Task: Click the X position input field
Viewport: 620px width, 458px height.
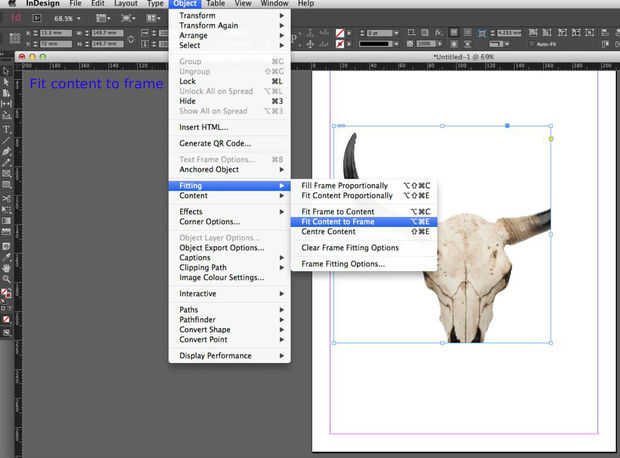Action: pyautogui.click(x=56, y=33)
